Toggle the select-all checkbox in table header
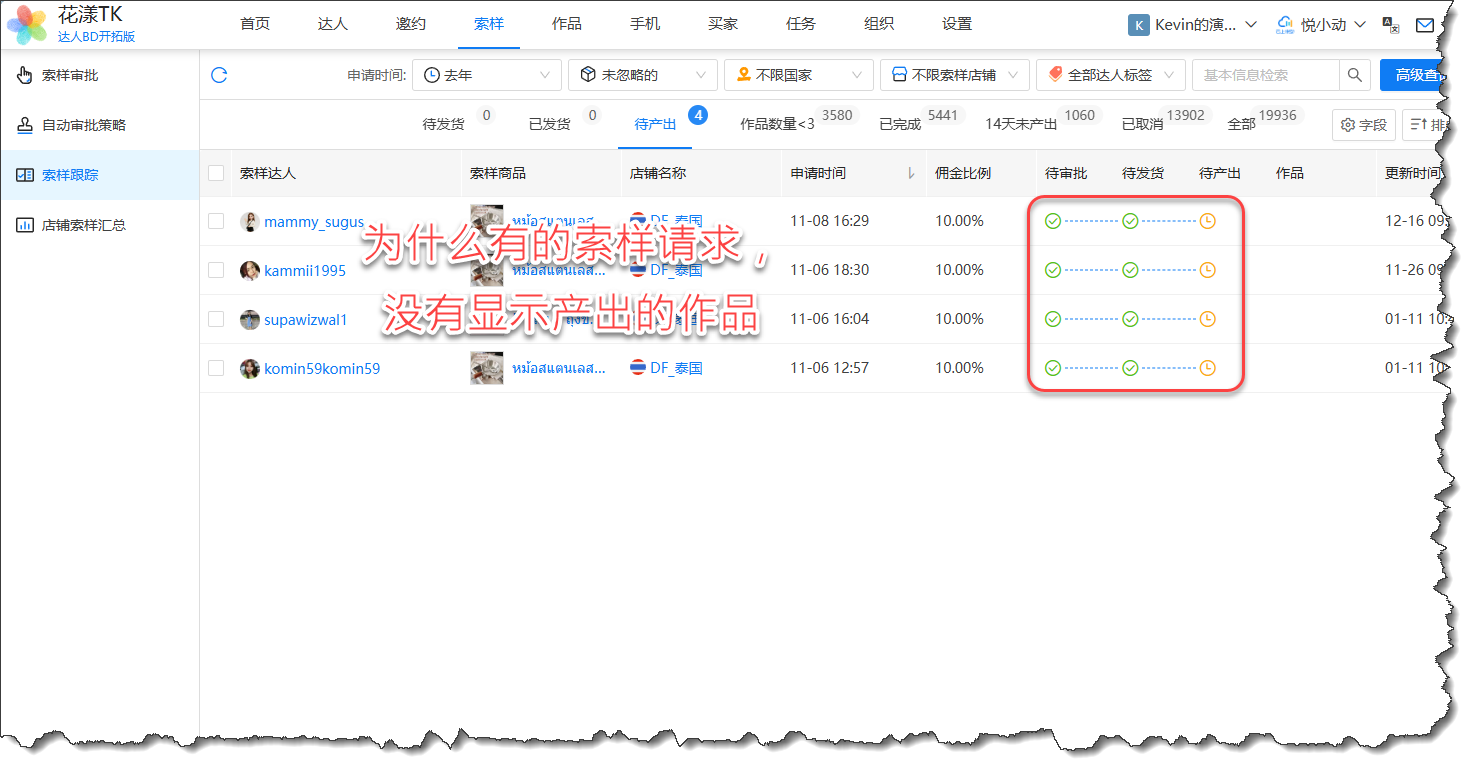The height and width of the screenshot is (773, 1478). (x=216, y=173)
